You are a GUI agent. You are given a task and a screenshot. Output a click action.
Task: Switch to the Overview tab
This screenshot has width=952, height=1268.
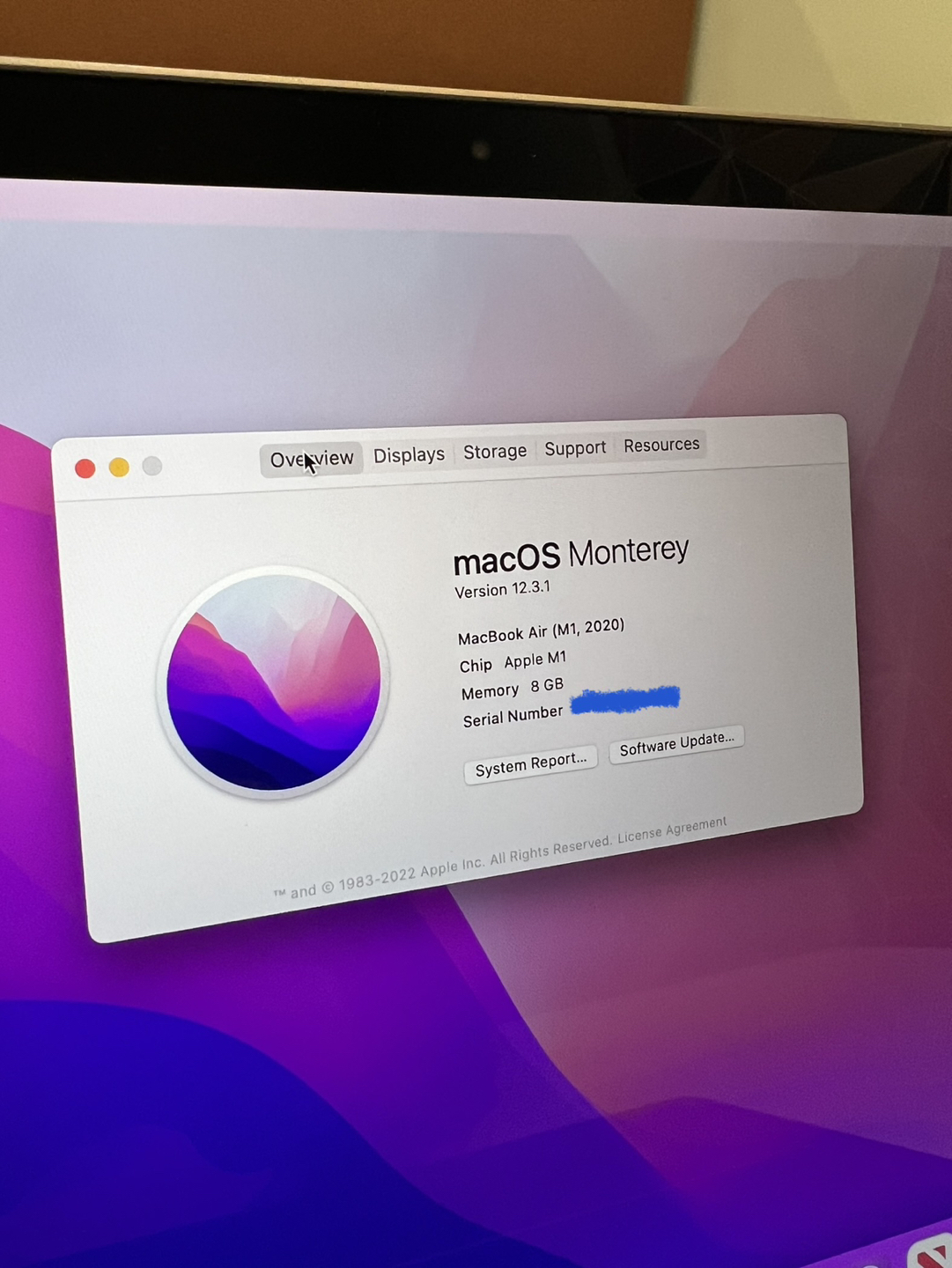(x=311, y=460)
